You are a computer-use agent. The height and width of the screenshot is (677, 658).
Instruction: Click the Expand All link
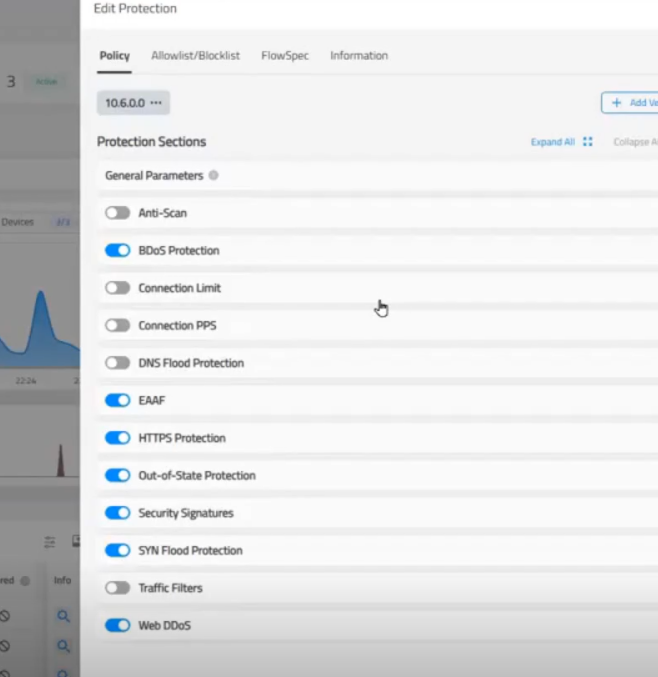pyautogui.click(x=552, y=142)
